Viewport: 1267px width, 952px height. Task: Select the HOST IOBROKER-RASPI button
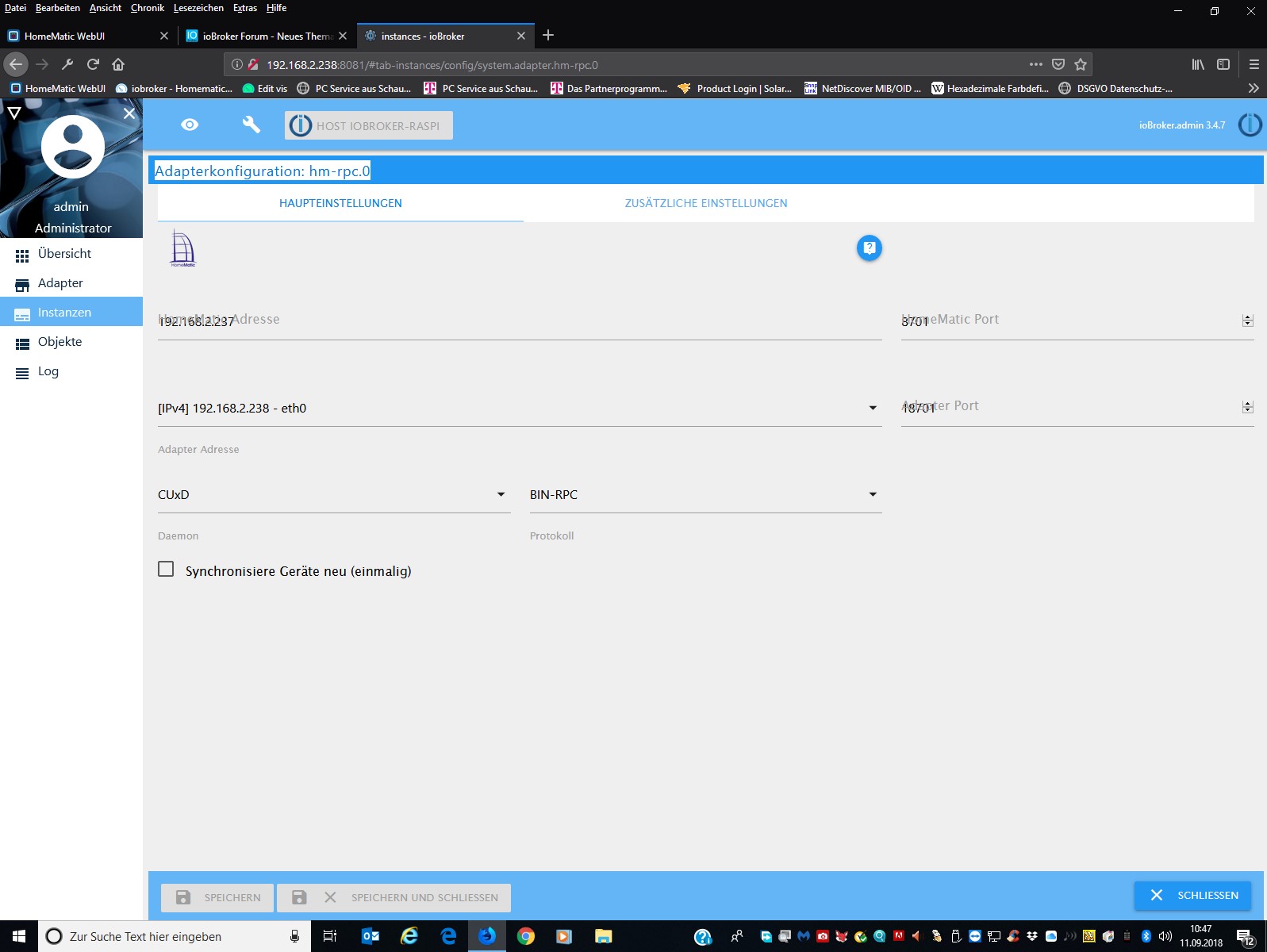tap(369, 125)
